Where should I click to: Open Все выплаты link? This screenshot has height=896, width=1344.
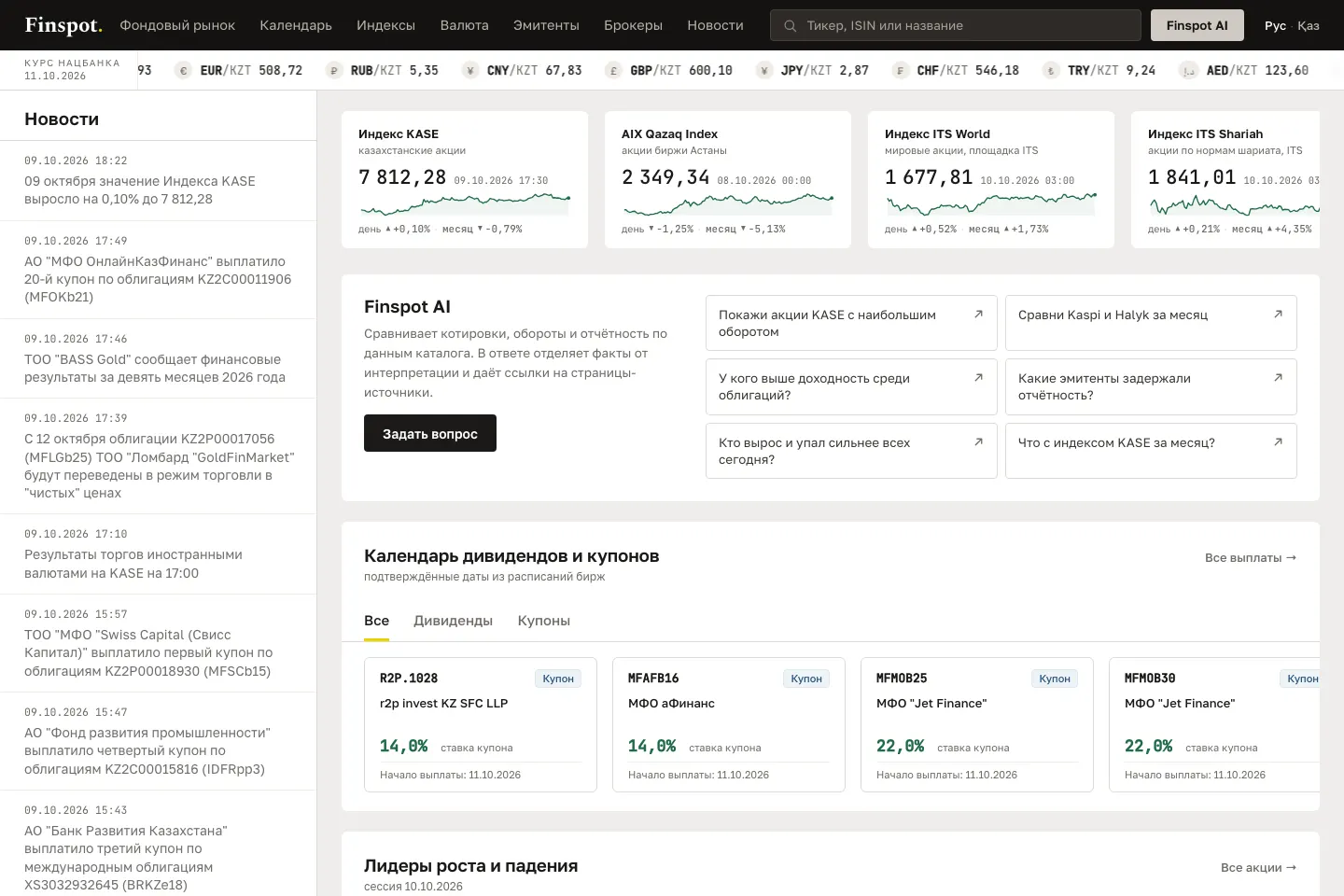[x=1251, y=557]
